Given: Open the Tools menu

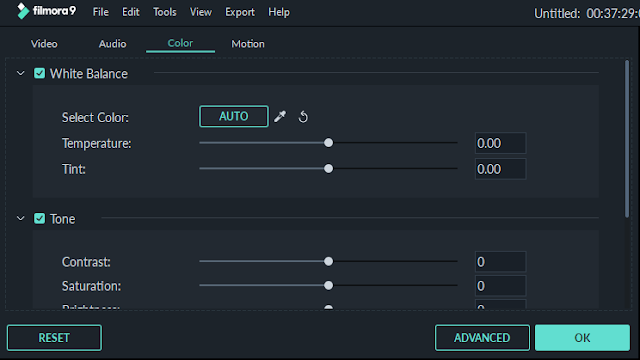Looking at the screenshot, I should (164, 12).
